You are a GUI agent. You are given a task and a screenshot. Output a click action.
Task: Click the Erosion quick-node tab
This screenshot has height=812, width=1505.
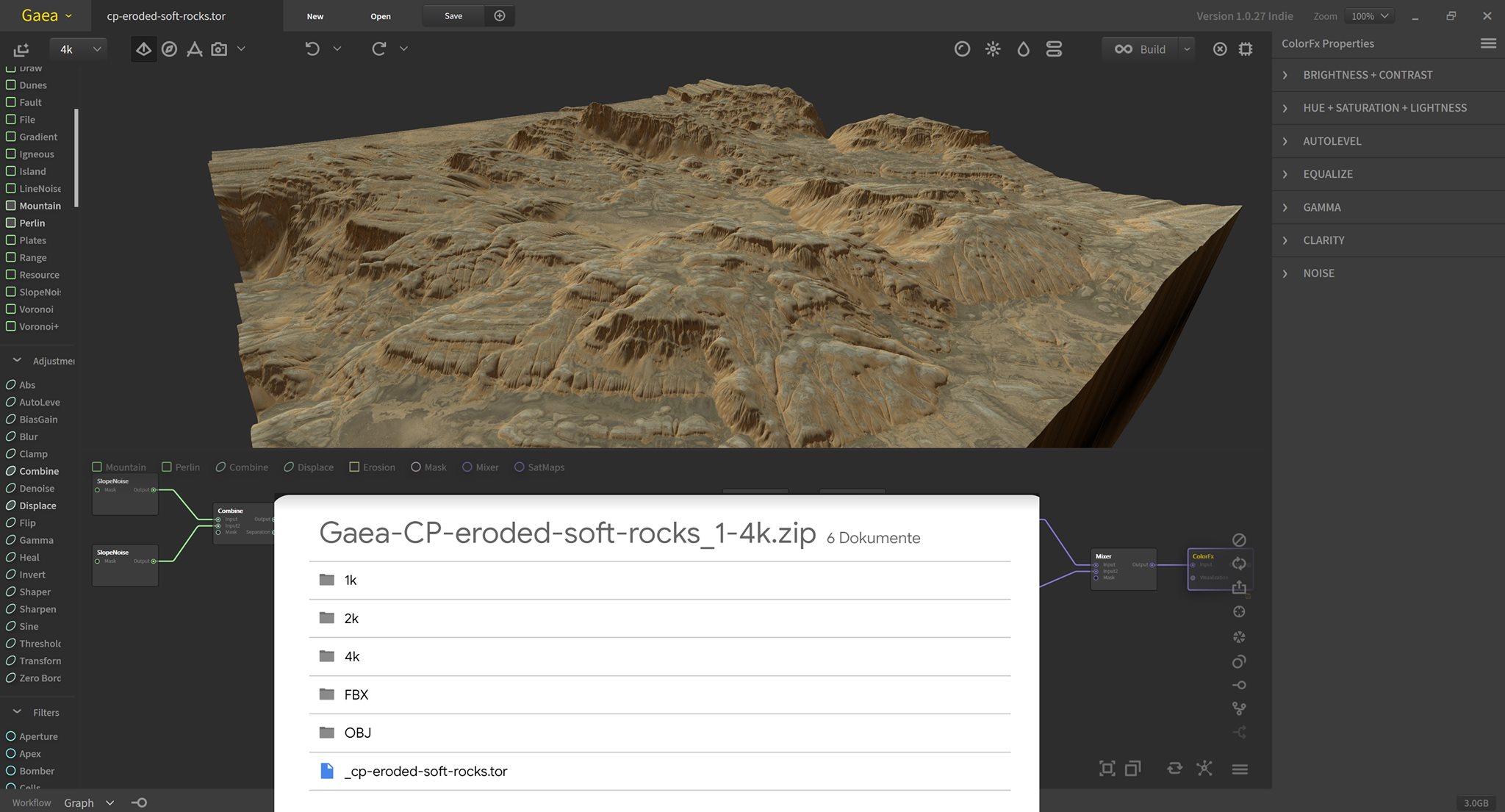pyautogui.click(x=372, y=467)
